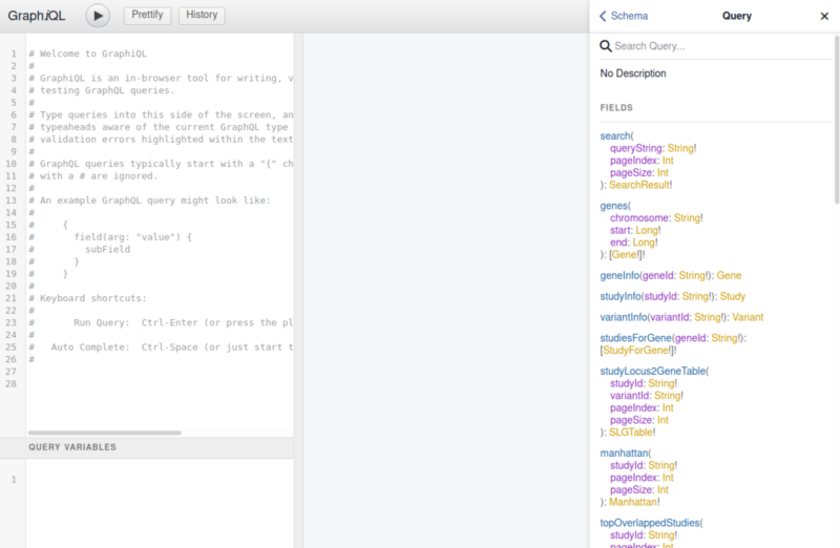The height and width of the screenshot is (548, 840).
Task: Click the Query title in docs header
Action: (x=737, y=16)
